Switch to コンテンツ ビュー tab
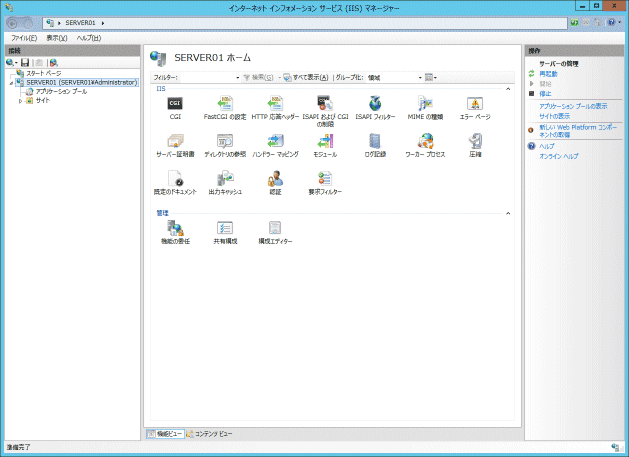 pyautogui.click(x=209, y=434)
